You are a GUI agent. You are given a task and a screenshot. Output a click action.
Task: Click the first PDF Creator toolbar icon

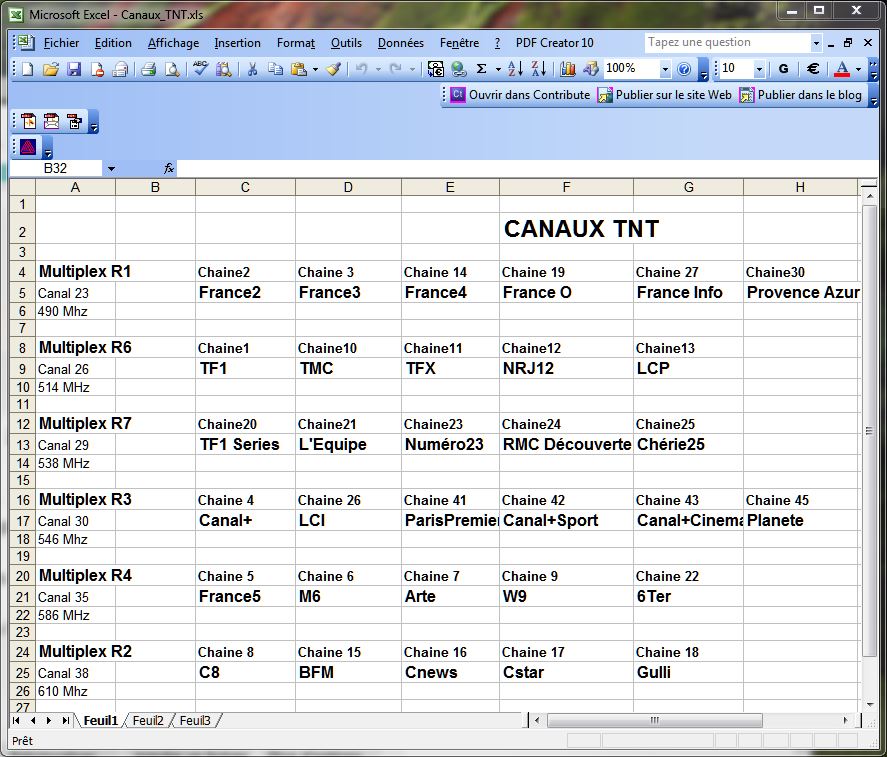coord(28,121)
